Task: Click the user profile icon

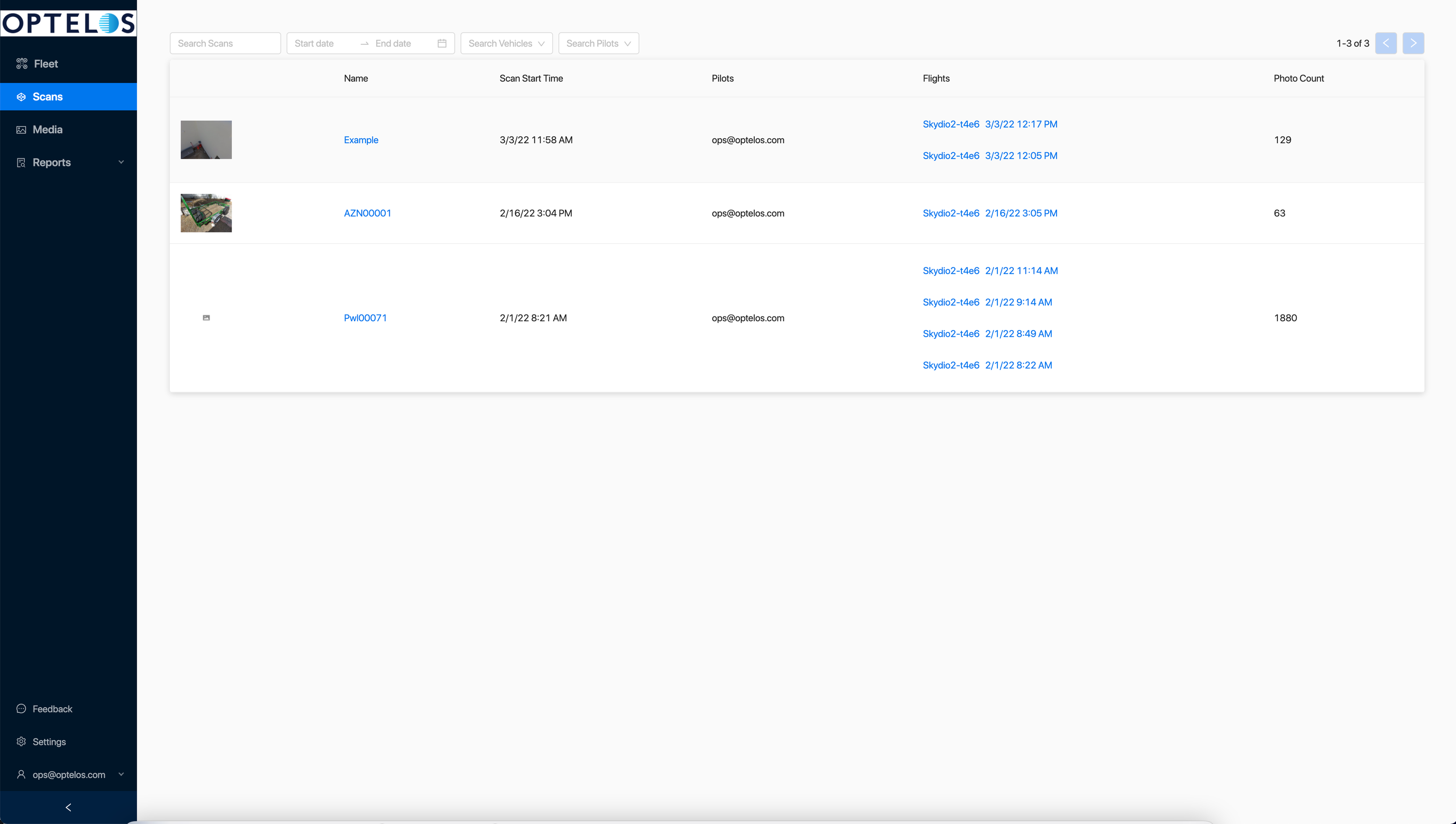Action: coord(21,774)
